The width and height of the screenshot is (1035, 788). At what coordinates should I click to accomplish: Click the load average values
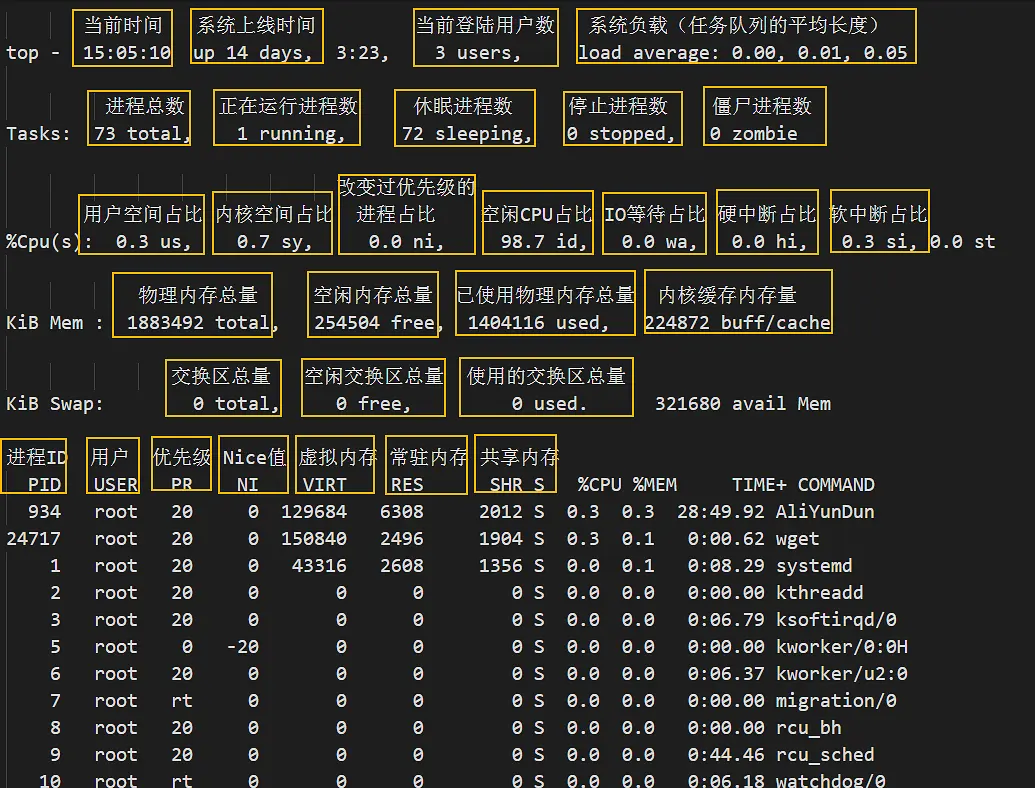(819, 53)
